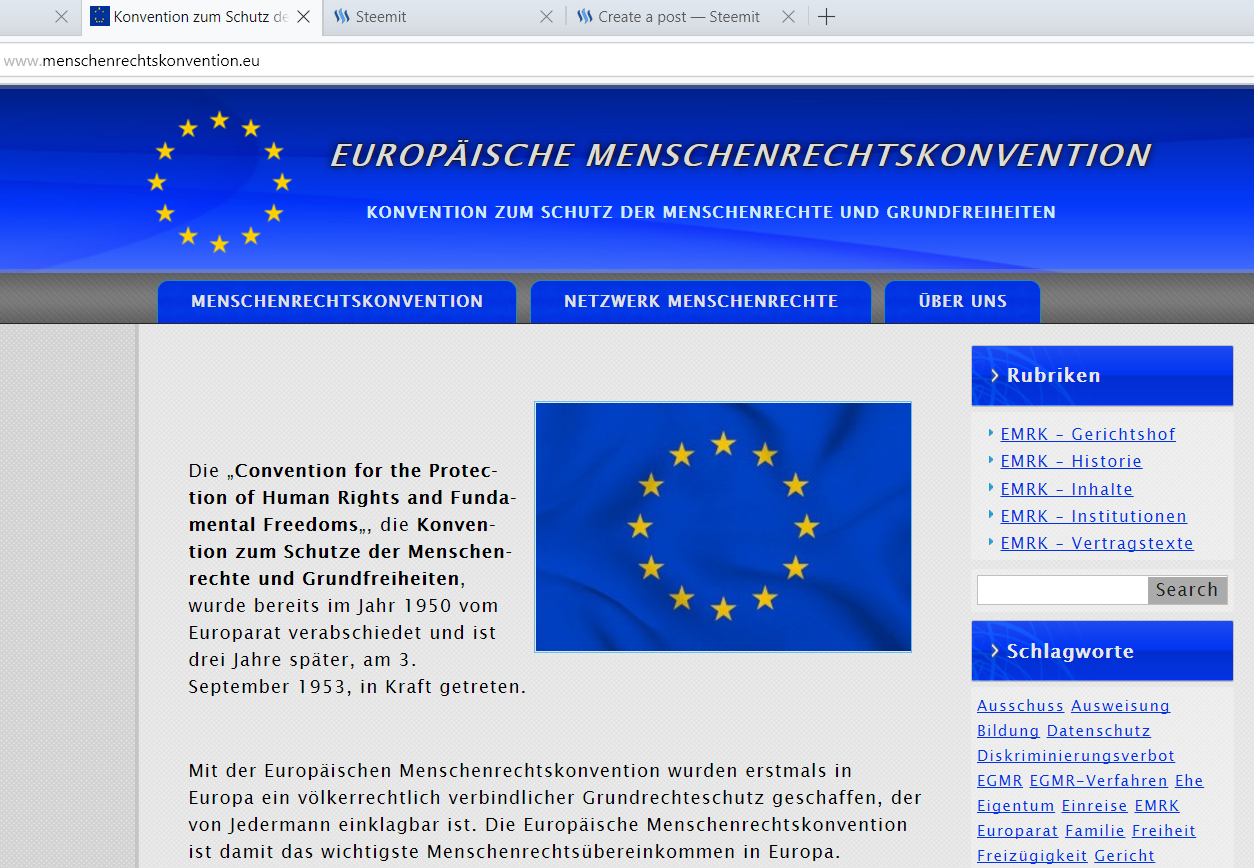Open the EMRK – Inhalte link
1254x868 pixels.
point(1067,489)
